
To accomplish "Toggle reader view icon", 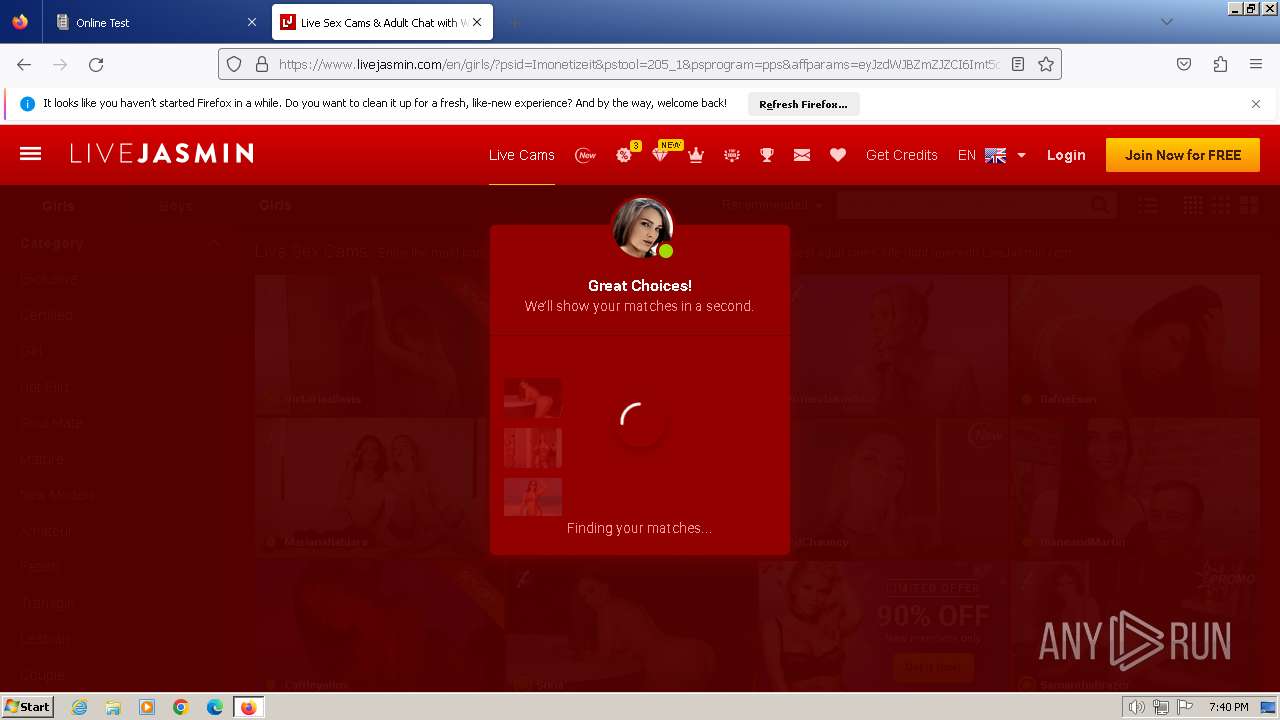I will click(1018, 64).
